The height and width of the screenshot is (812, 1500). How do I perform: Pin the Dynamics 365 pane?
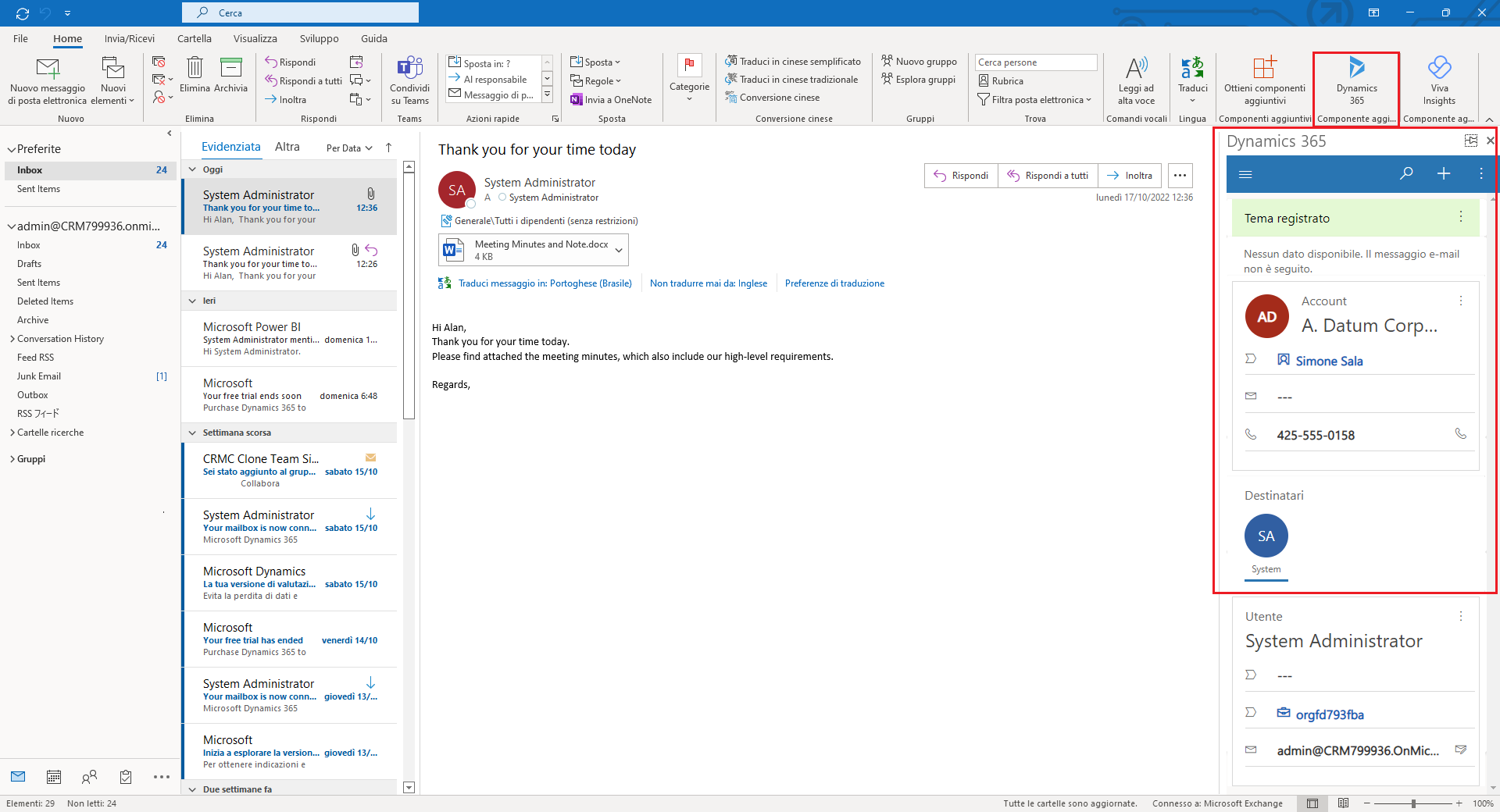1471,141
